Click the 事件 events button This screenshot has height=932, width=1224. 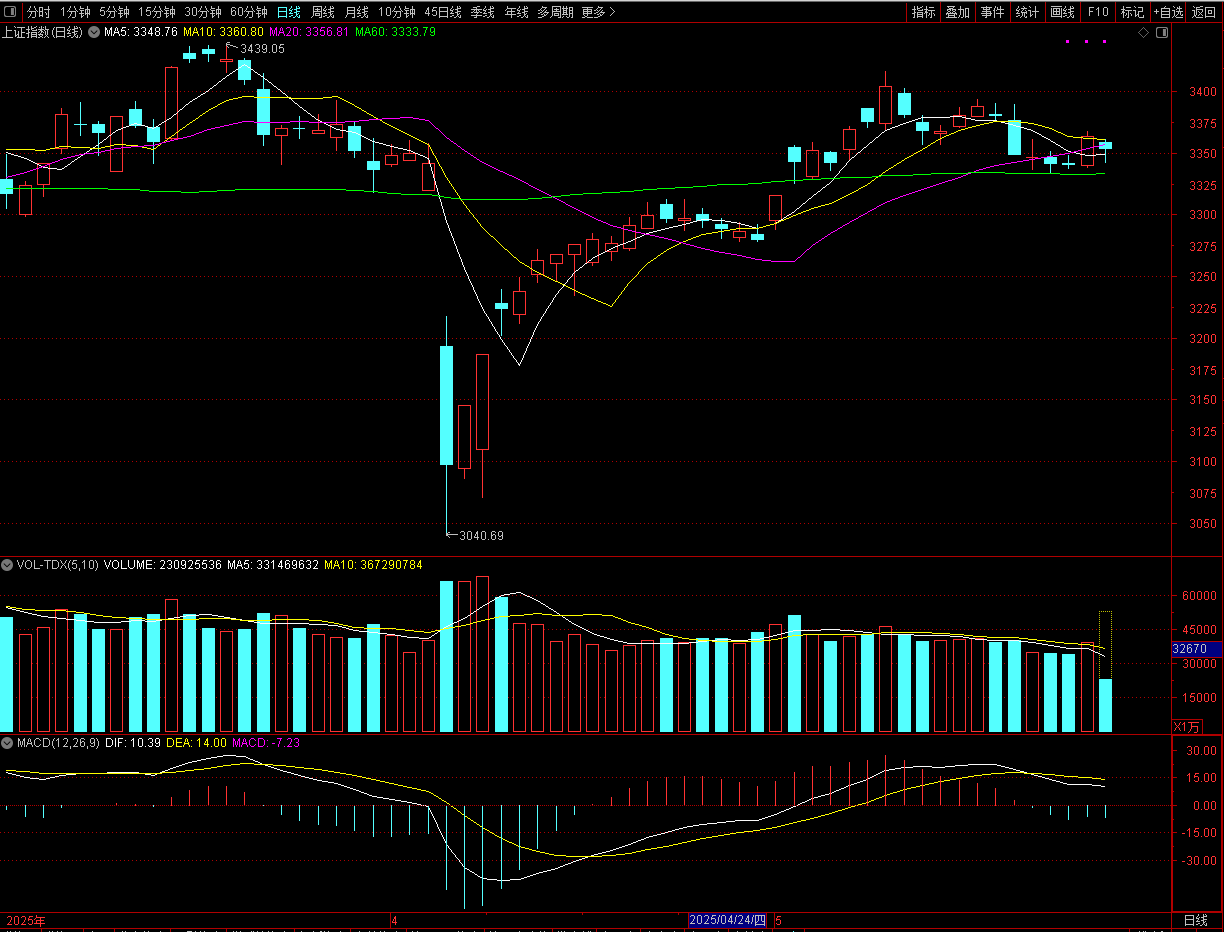pyautogui.click(x=992, y=12)
